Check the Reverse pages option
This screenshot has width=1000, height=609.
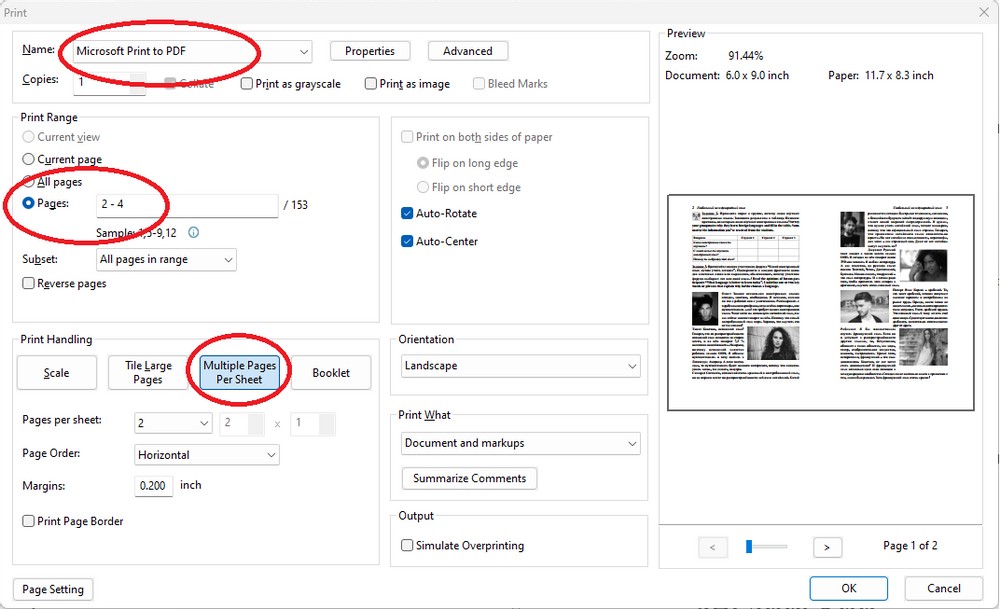click(28, 284)
